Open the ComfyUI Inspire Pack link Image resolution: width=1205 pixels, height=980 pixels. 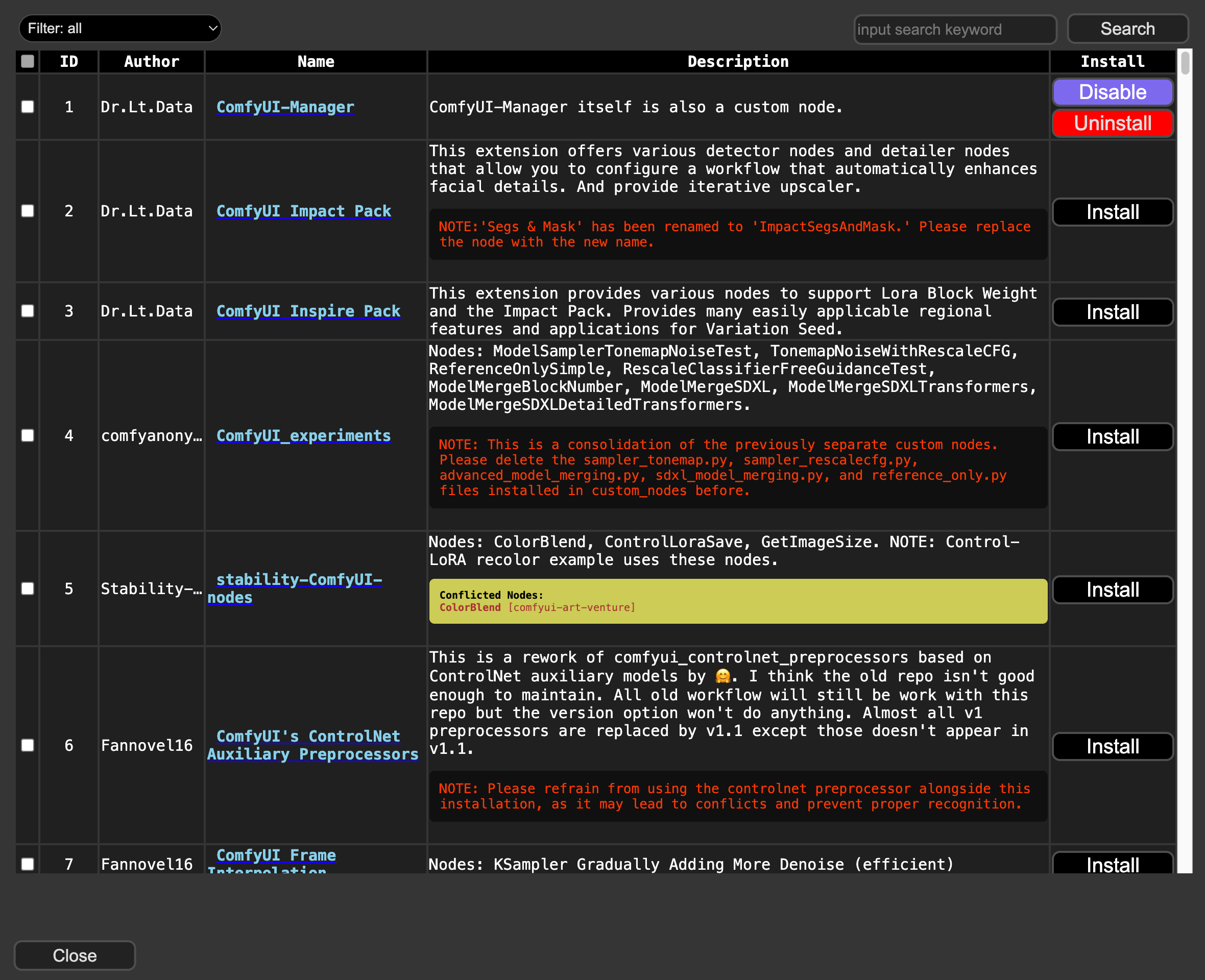point(308,311)
